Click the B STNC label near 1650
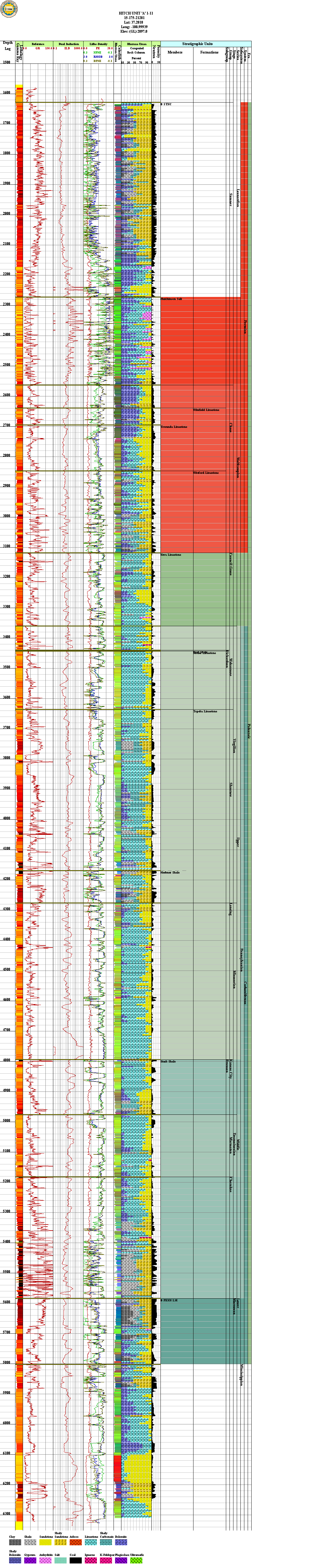Screen dimensions: 327x1568 167,105
